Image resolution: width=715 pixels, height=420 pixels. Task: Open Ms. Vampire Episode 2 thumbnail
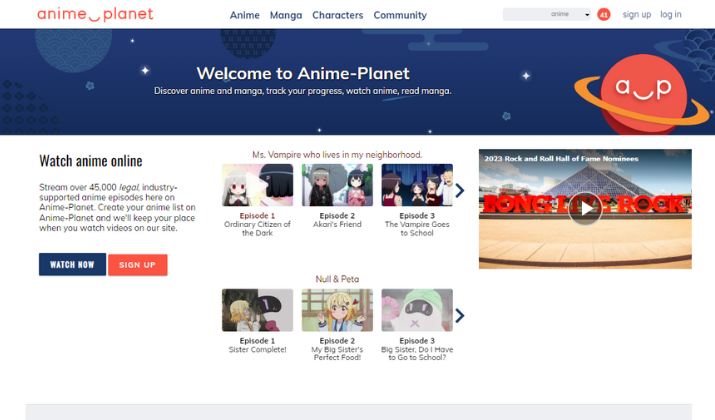[337, 185]
